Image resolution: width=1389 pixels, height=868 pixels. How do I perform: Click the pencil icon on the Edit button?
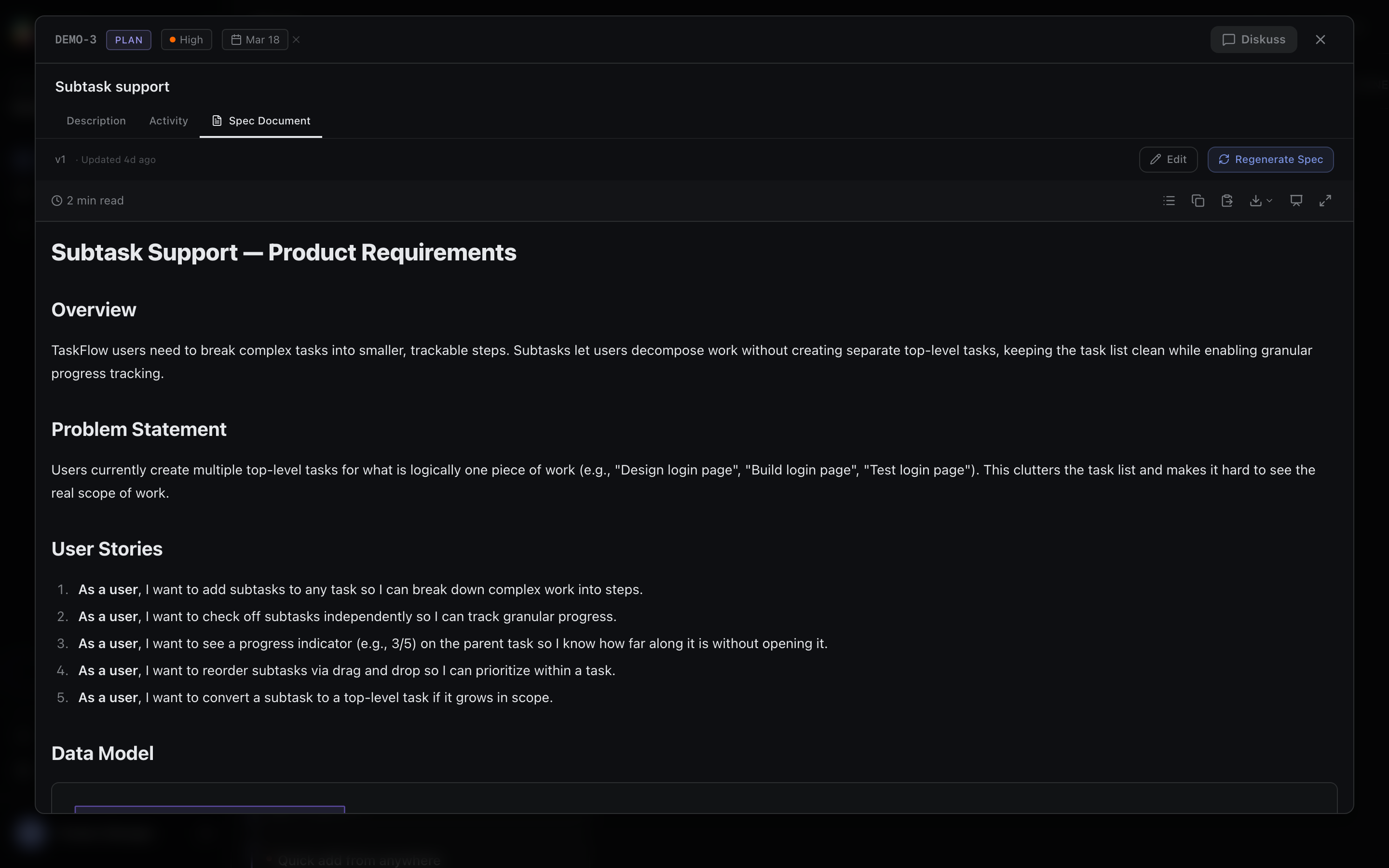[1156, 159]
